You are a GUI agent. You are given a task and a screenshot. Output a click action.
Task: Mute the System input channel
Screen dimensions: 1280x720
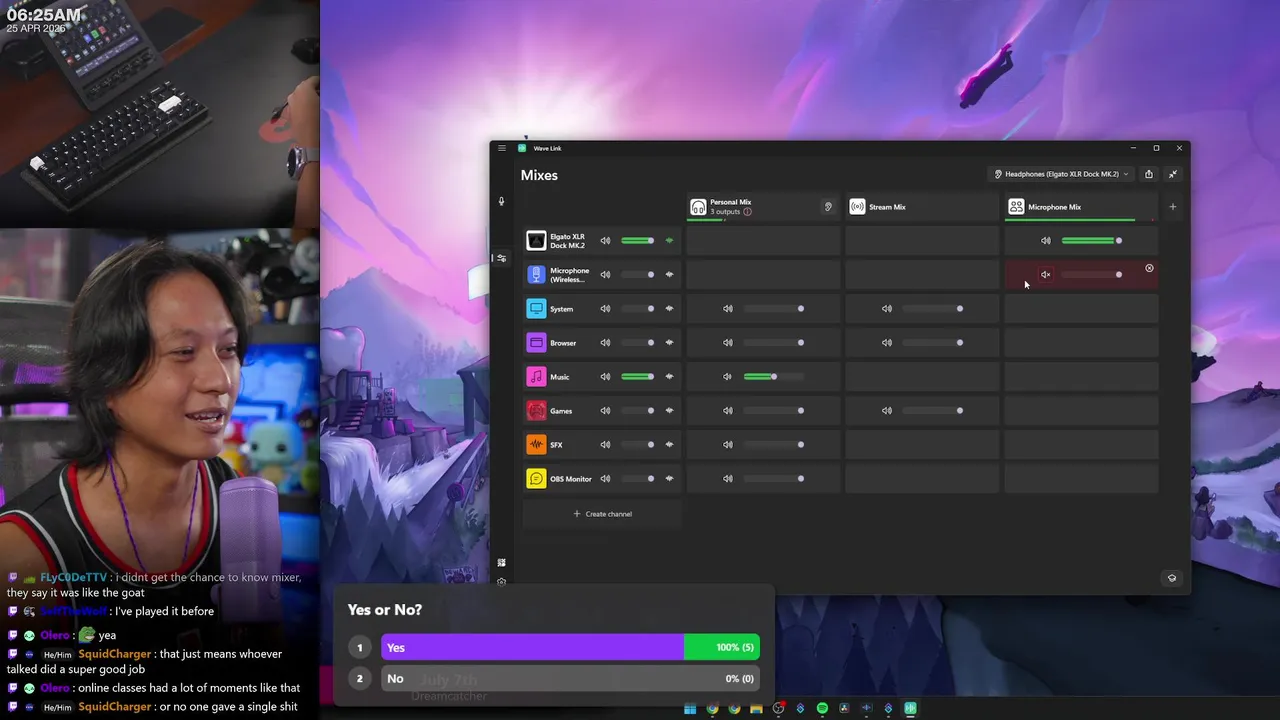605,309
